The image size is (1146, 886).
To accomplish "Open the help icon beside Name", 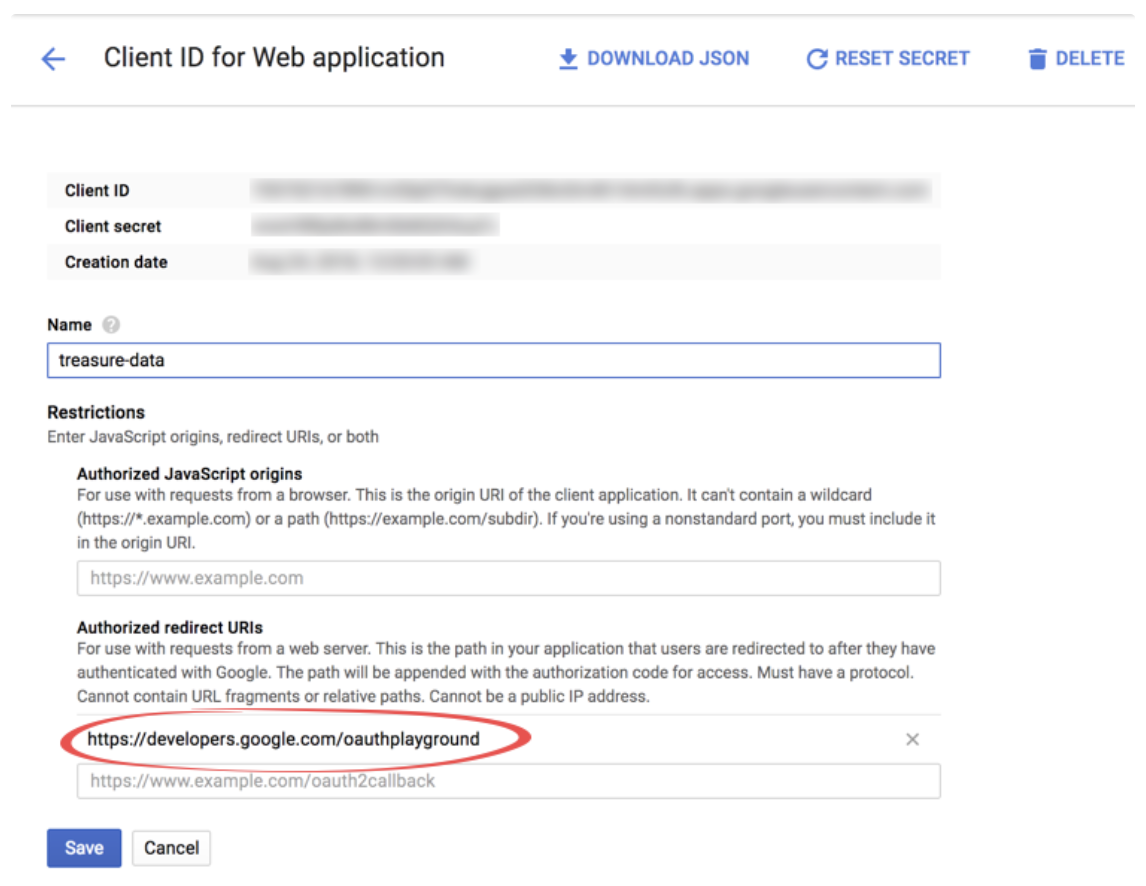I will click(111, 325).
